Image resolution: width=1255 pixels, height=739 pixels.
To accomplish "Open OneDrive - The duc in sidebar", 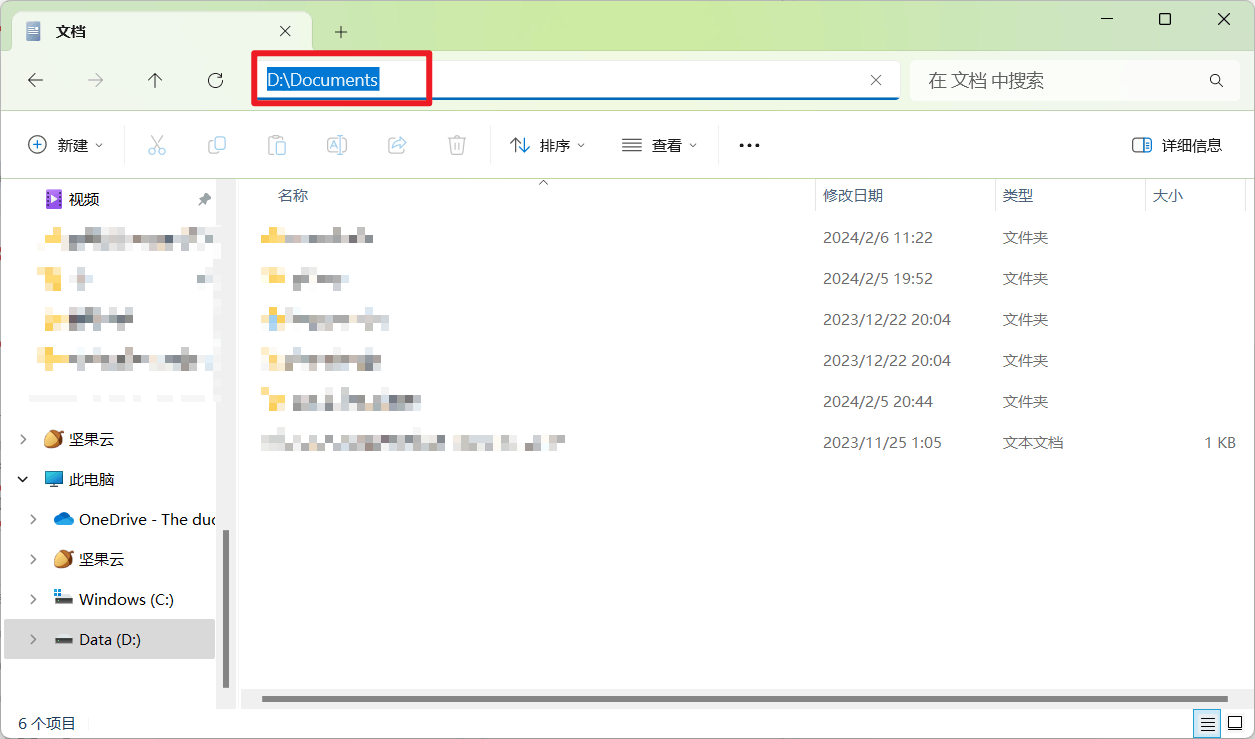I will (147, 519).
